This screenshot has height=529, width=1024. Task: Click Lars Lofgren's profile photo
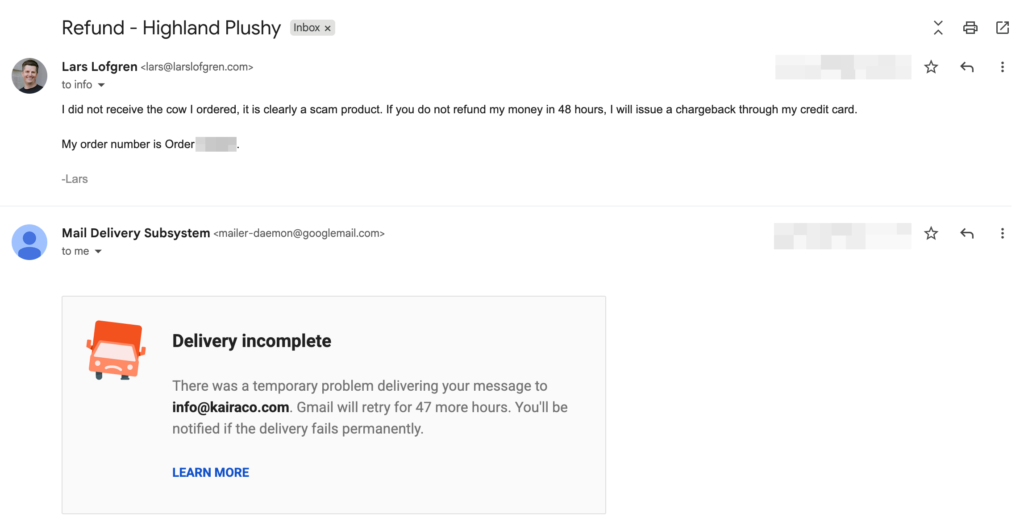29,76
